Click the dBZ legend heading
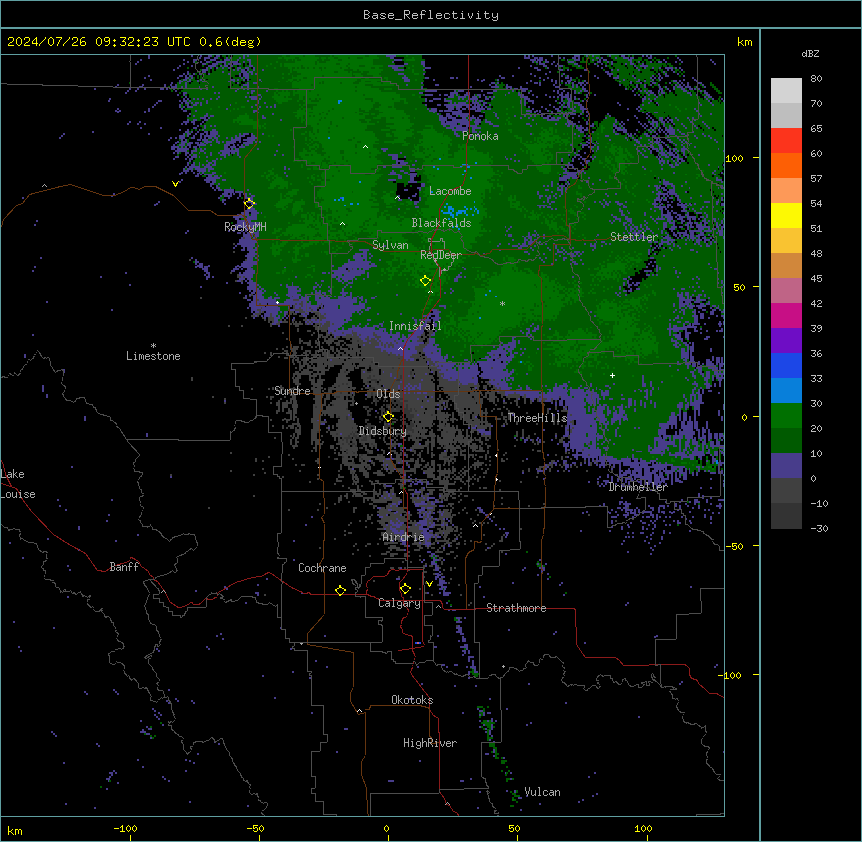Viewport: 862px width, 842px height. tap(810, 53)
